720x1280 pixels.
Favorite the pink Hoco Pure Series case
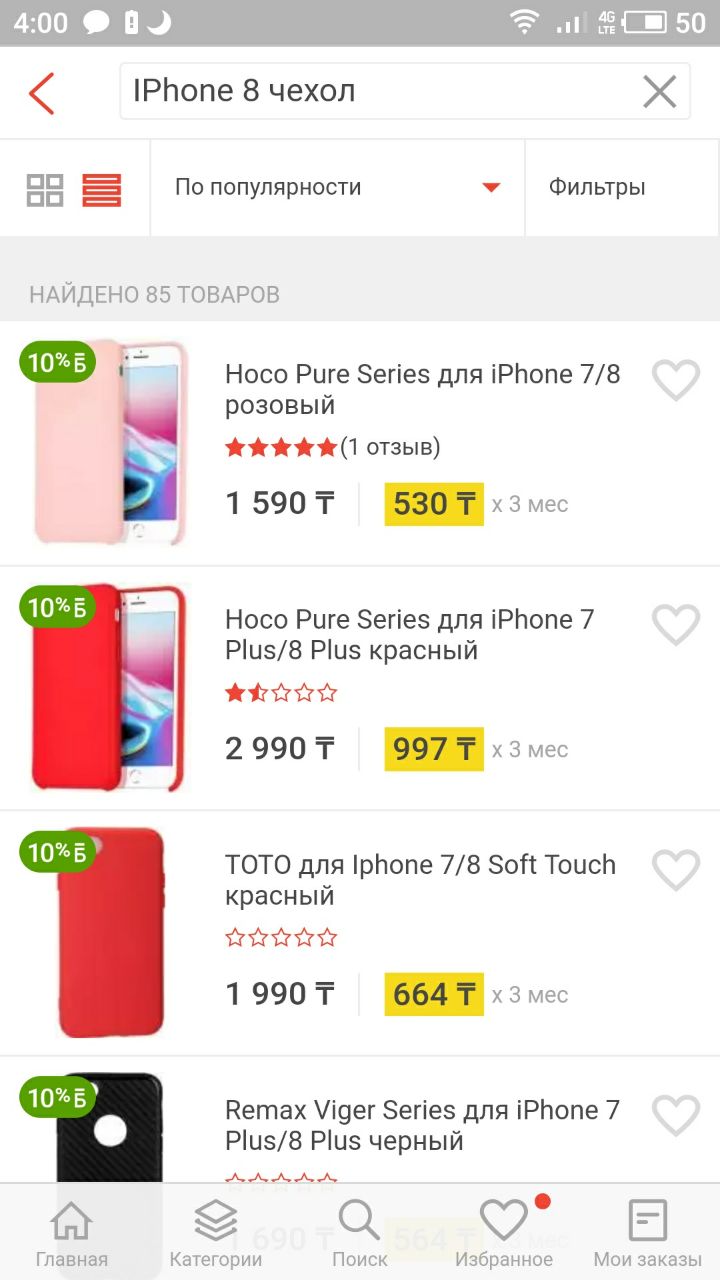(x=676, y=380)
